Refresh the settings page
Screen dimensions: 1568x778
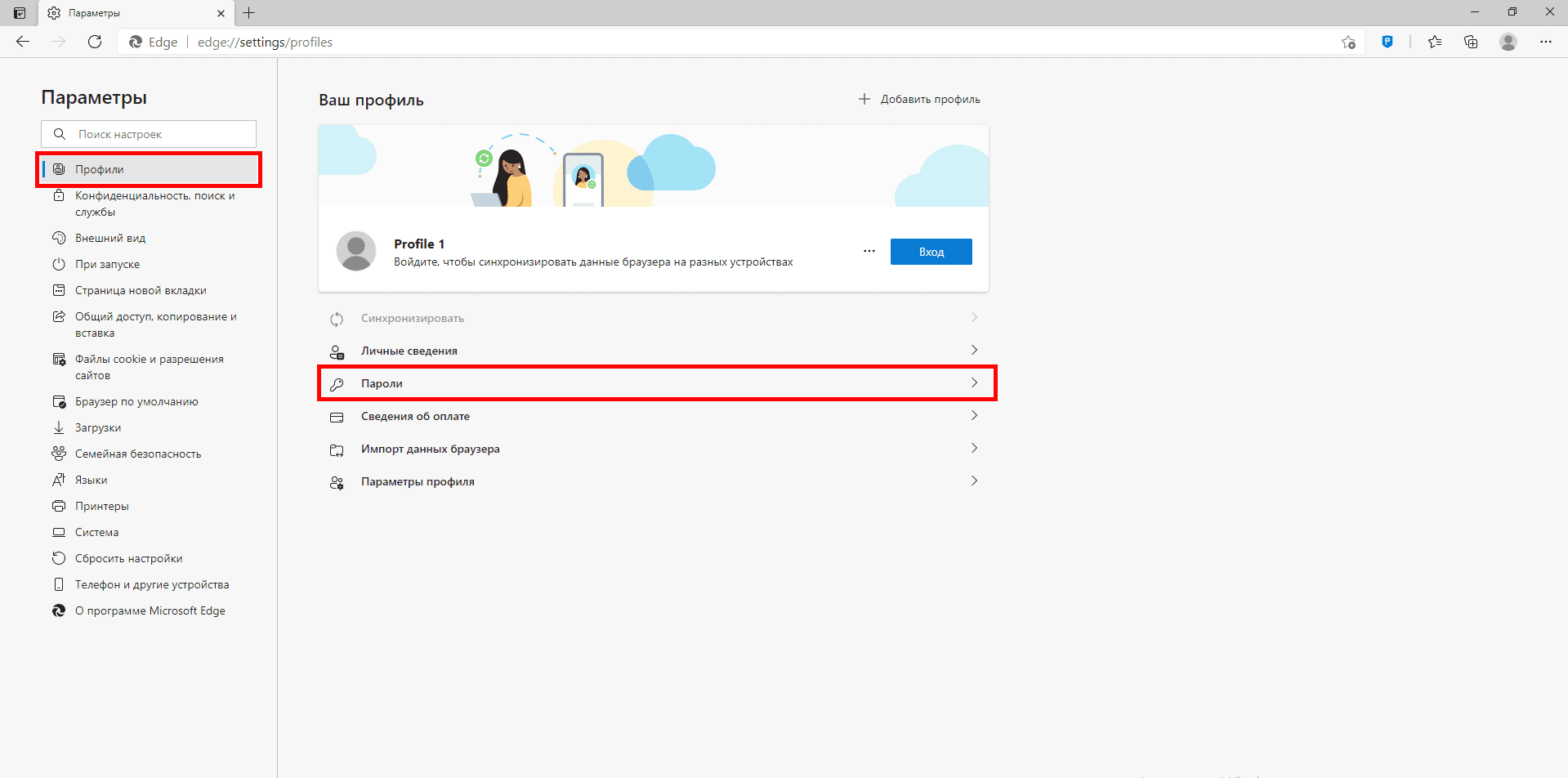pos(94,42)
